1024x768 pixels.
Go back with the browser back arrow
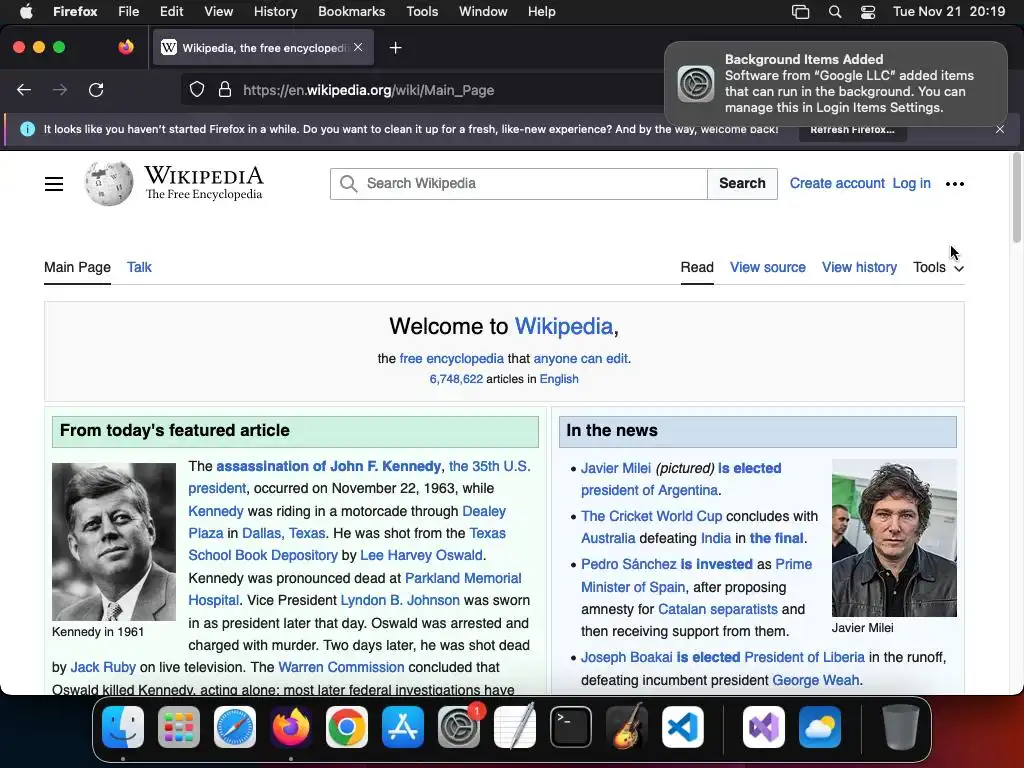24,90
